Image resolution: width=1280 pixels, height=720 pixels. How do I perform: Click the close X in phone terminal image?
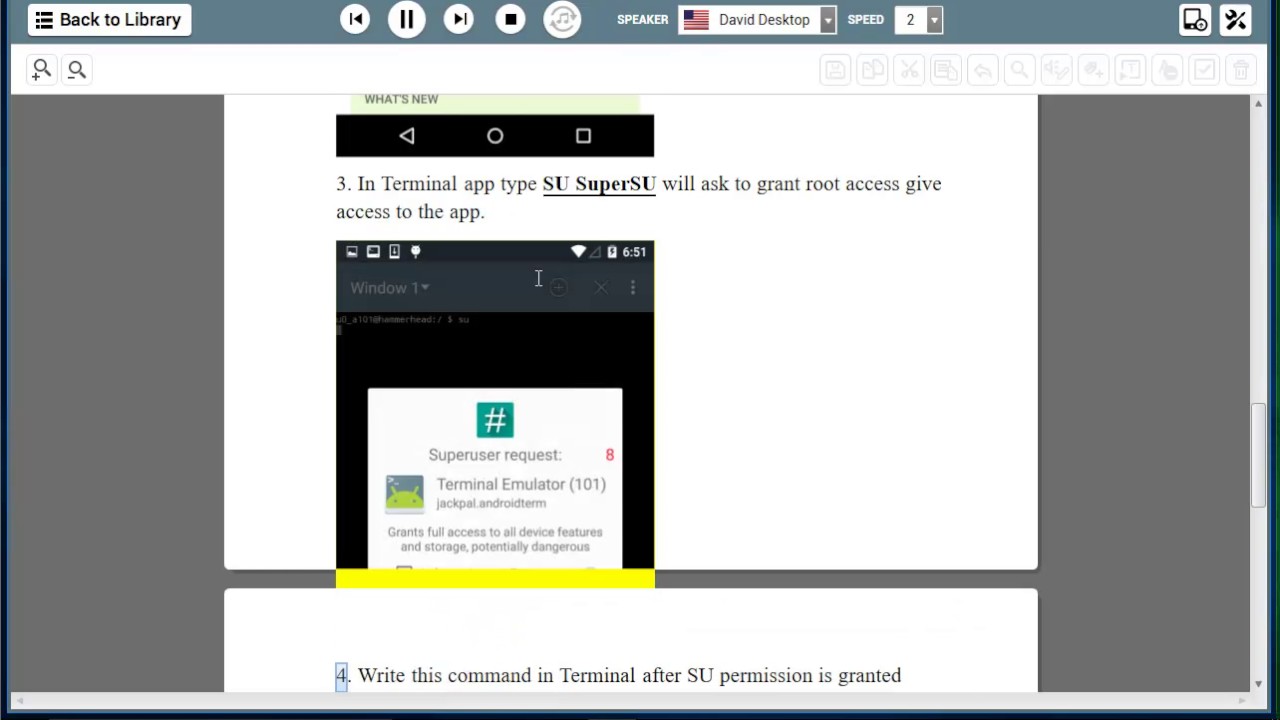pos(601,288)
